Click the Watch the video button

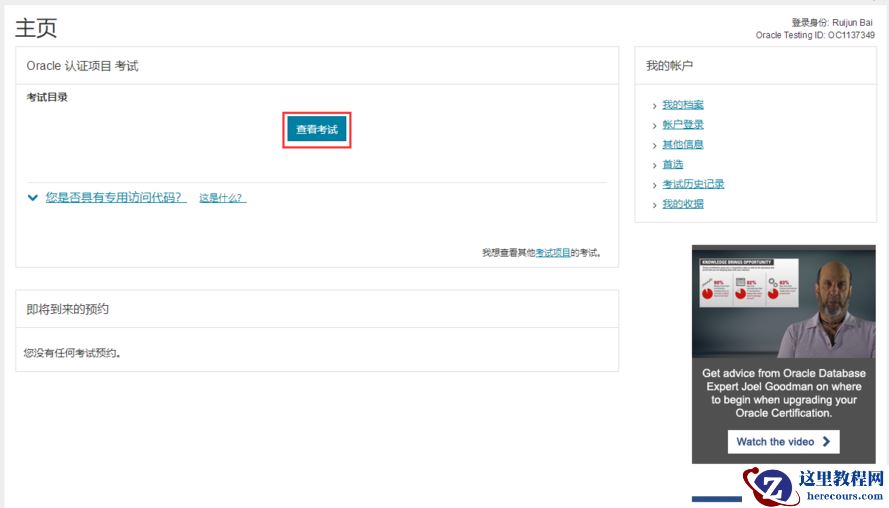tap(784, 442)
